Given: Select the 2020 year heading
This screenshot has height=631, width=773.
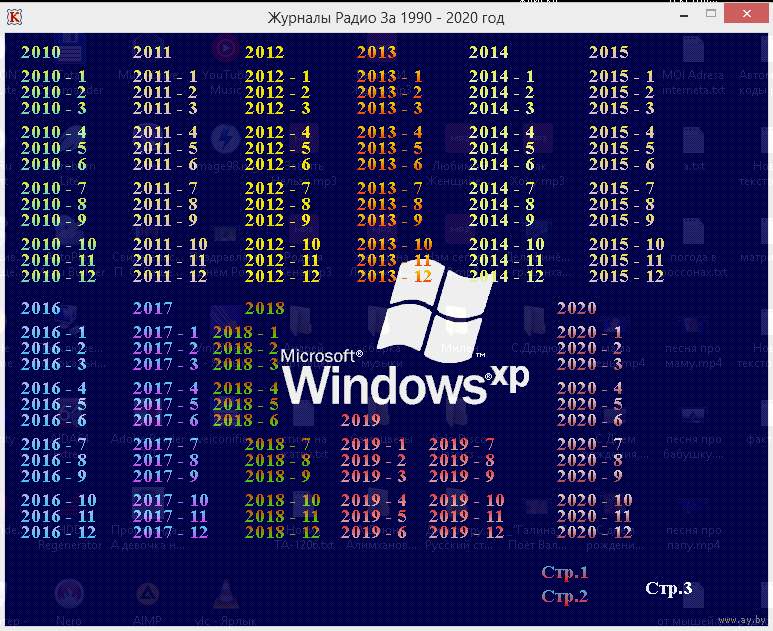Looking at the screenshot, I should click(576, 309).
